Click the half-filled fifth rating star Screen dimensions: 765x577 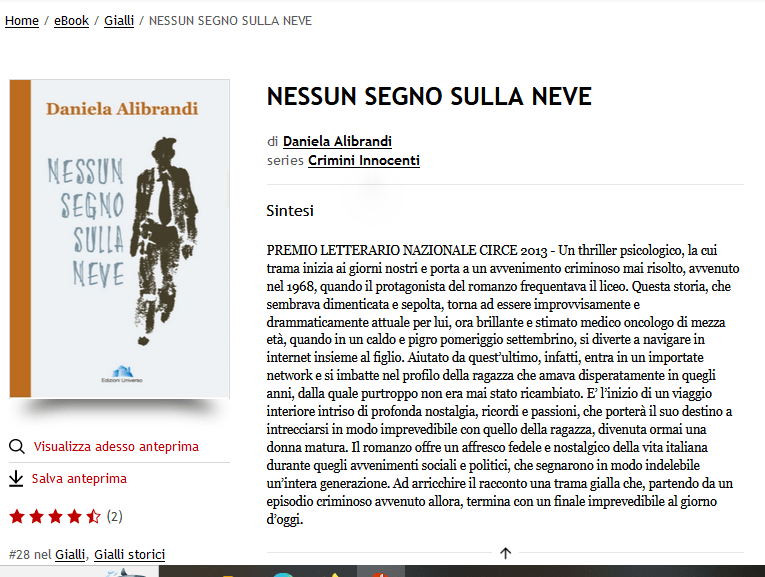tap(93, 516)
